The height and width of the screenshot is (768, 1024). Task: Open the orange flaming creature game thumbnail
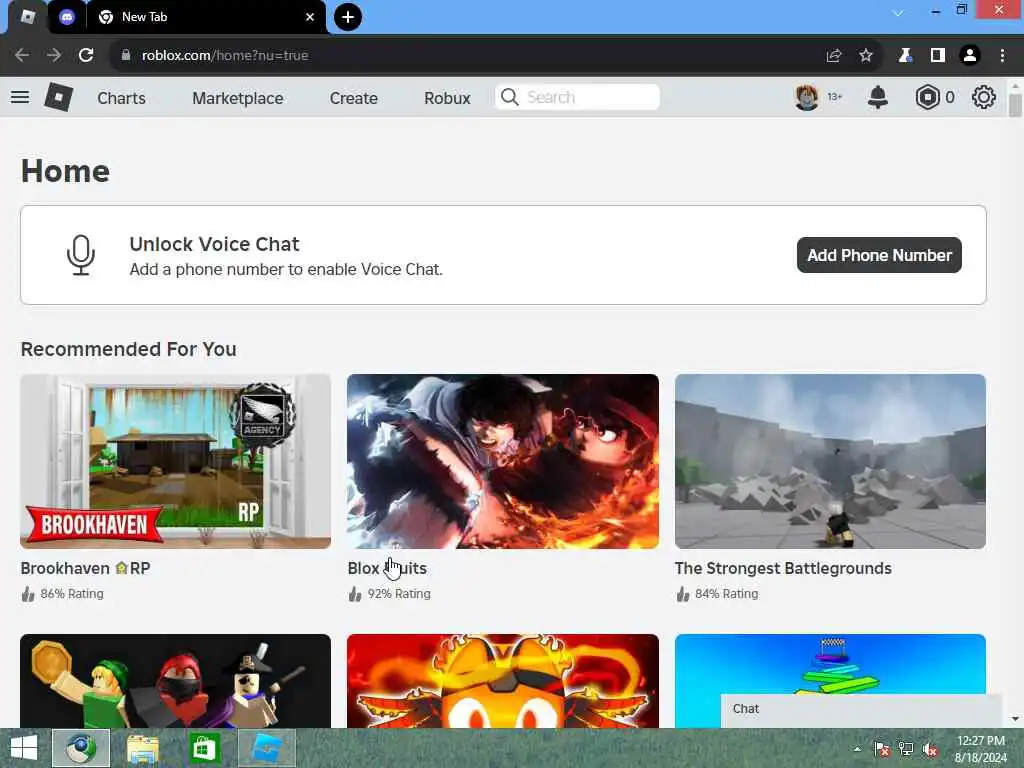point(503,680)
